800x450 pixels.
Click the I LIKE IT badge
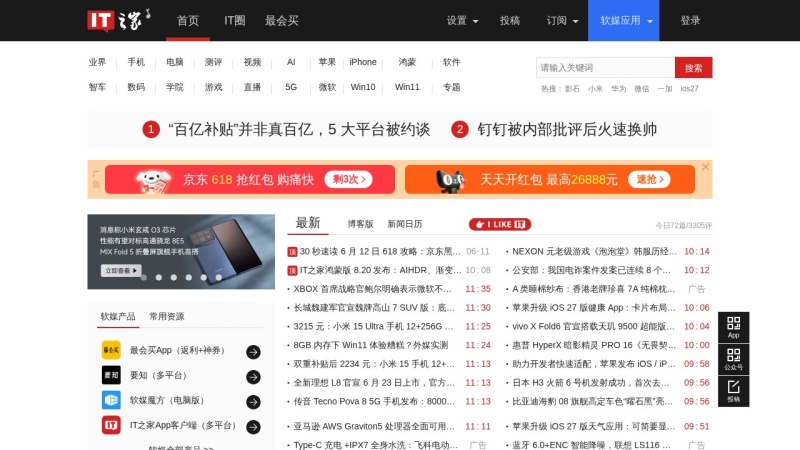tap(499, 224)
